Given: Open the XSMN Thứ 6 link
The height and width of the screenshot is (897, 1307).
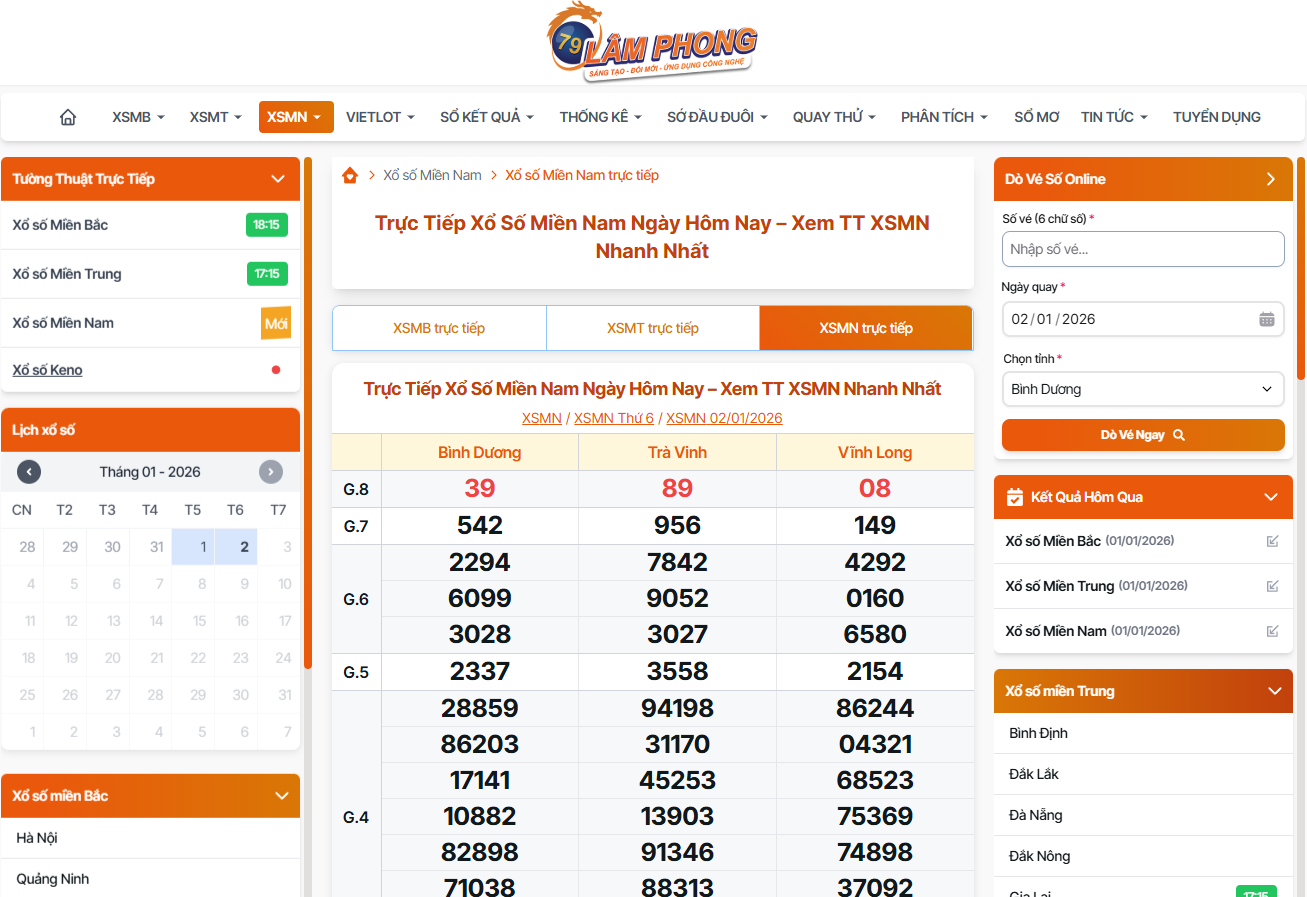Looking at the screenshot, I should point(613,418).
